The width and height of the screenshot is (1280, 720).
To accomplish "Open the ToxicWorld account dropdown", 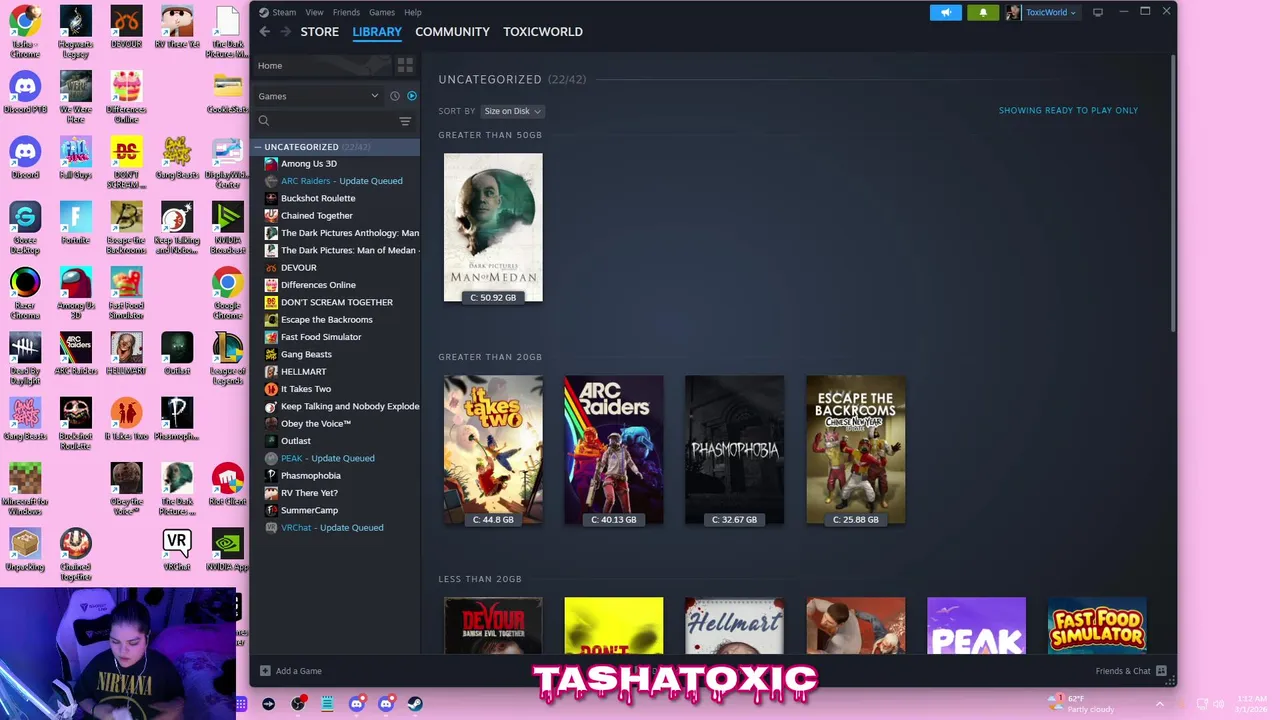I will (1043, 12).
